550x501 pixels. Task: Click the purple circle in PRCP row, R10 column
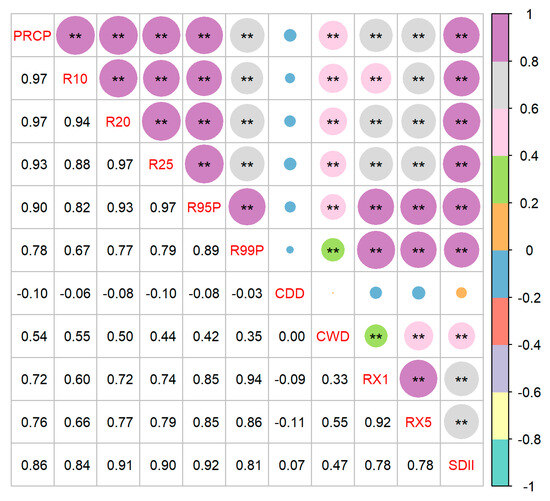click(x=75, y=35)
